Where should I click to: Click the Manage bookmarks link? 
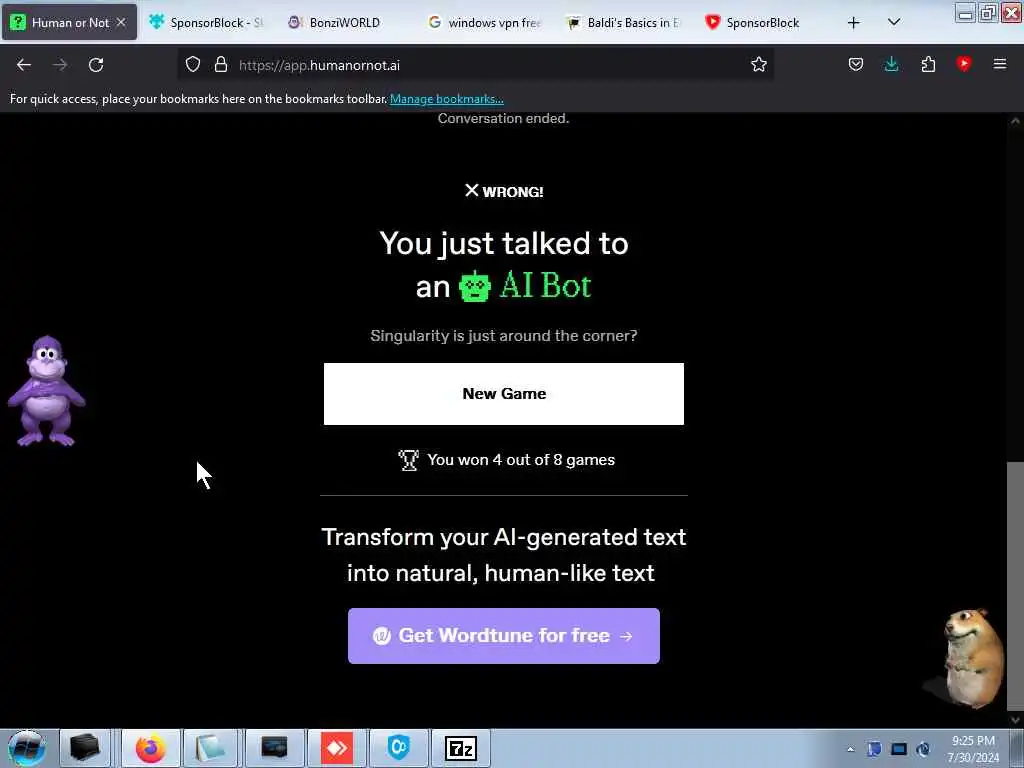[x=447, y=99]
